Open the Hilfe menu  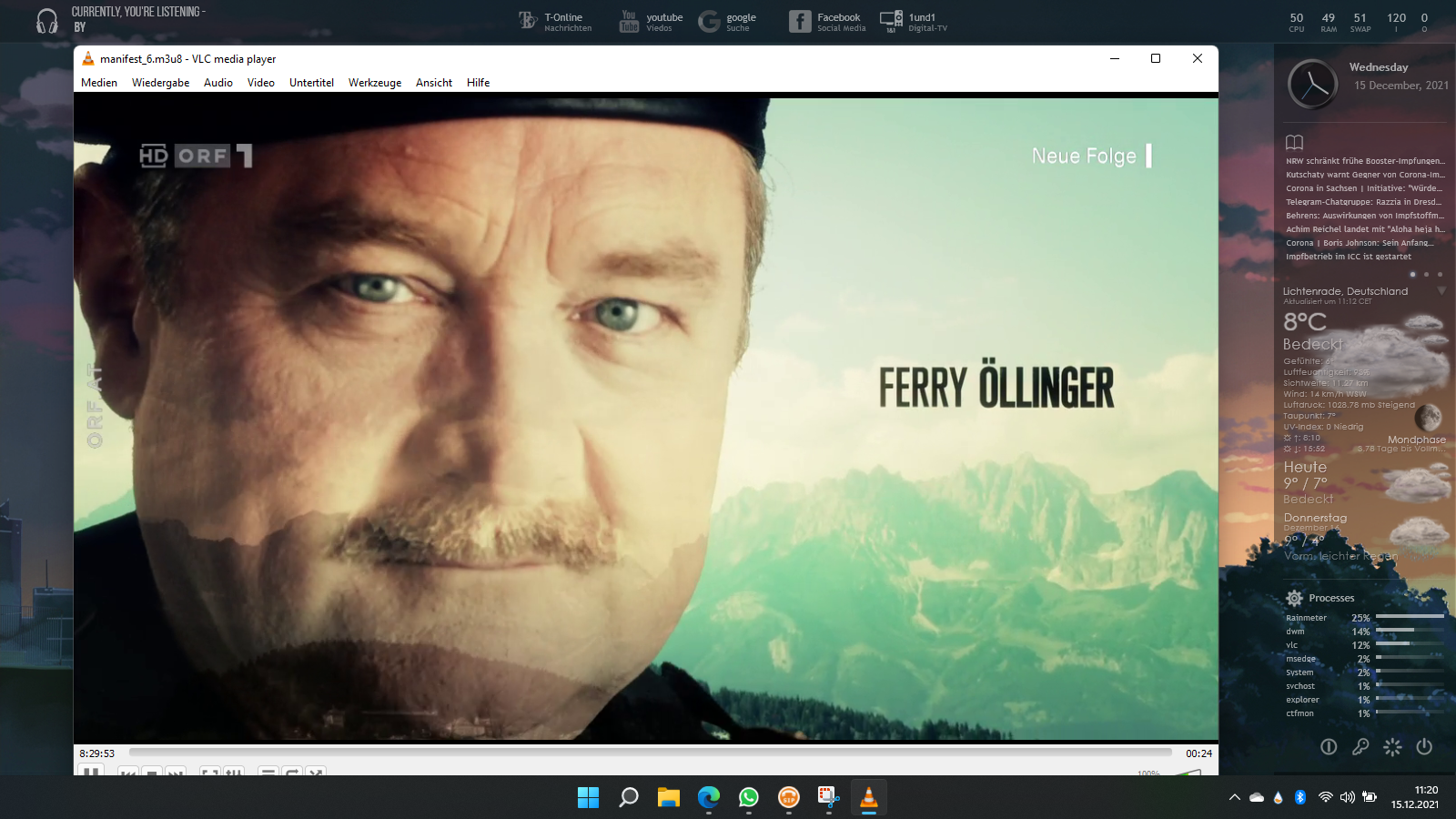click(x=479, y=83)
